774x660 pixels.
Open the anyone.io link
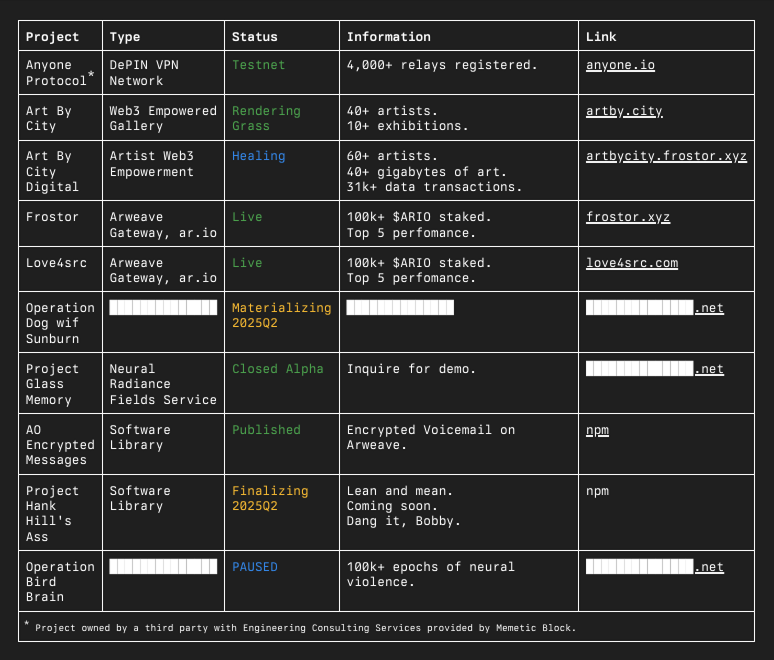click(620, 65)
